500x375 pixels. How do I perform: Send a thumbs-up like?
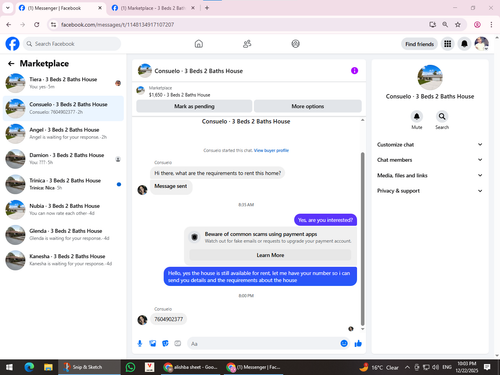pyautogui.click(x=358, y=343)
